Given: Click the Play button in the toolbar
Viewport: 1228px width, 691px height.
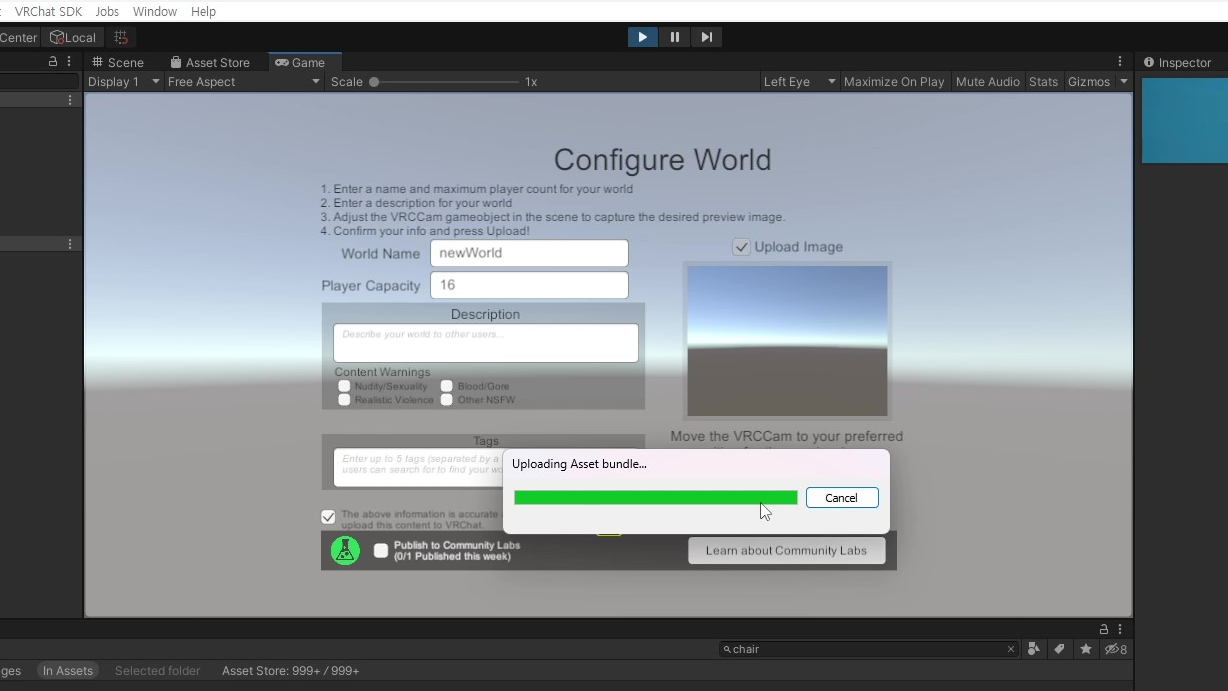Looking at the screenshot, I should (642, 37).
